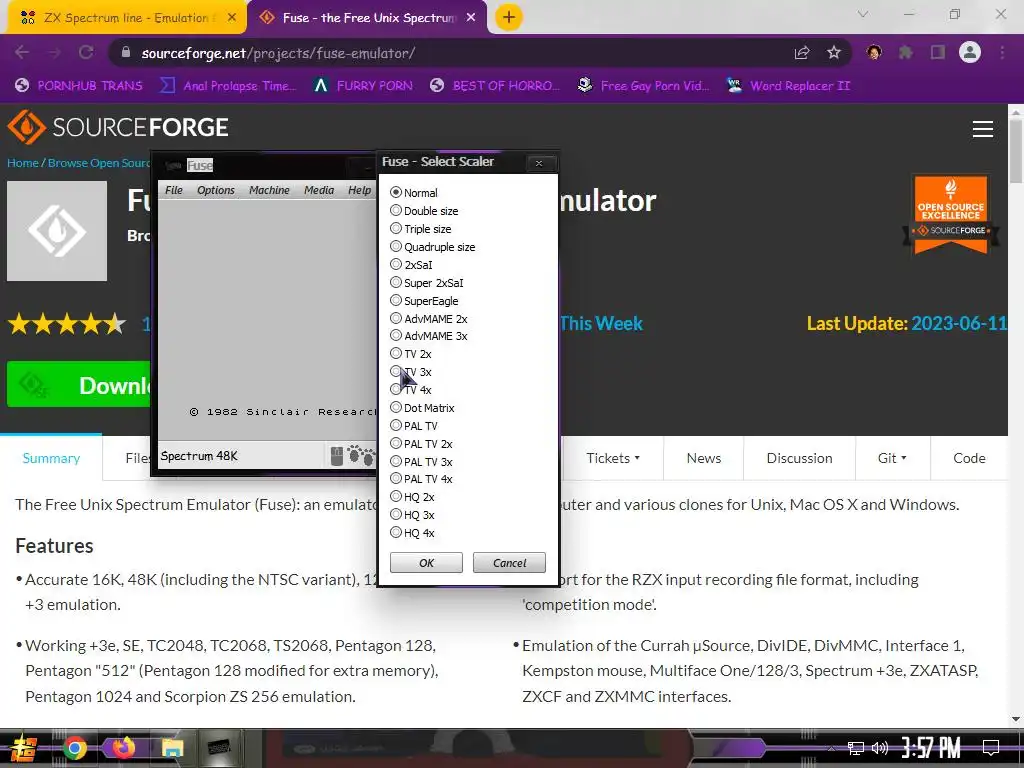
Task: Open the Machine menu in Fuse
Action: click(269, 190)
